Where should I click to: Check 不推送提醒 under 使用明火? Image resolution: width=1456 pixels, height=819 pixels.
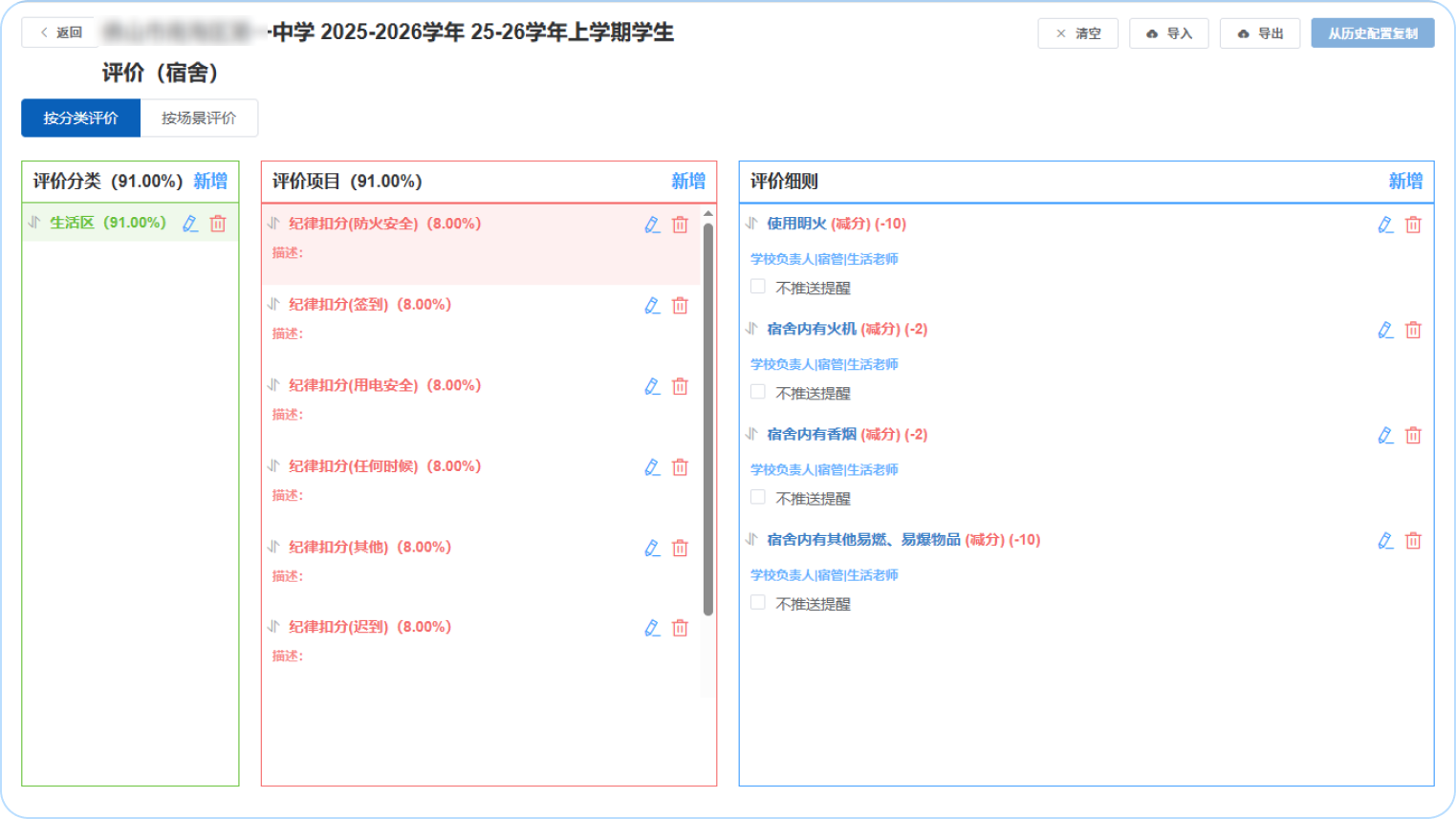click(758, 287)
